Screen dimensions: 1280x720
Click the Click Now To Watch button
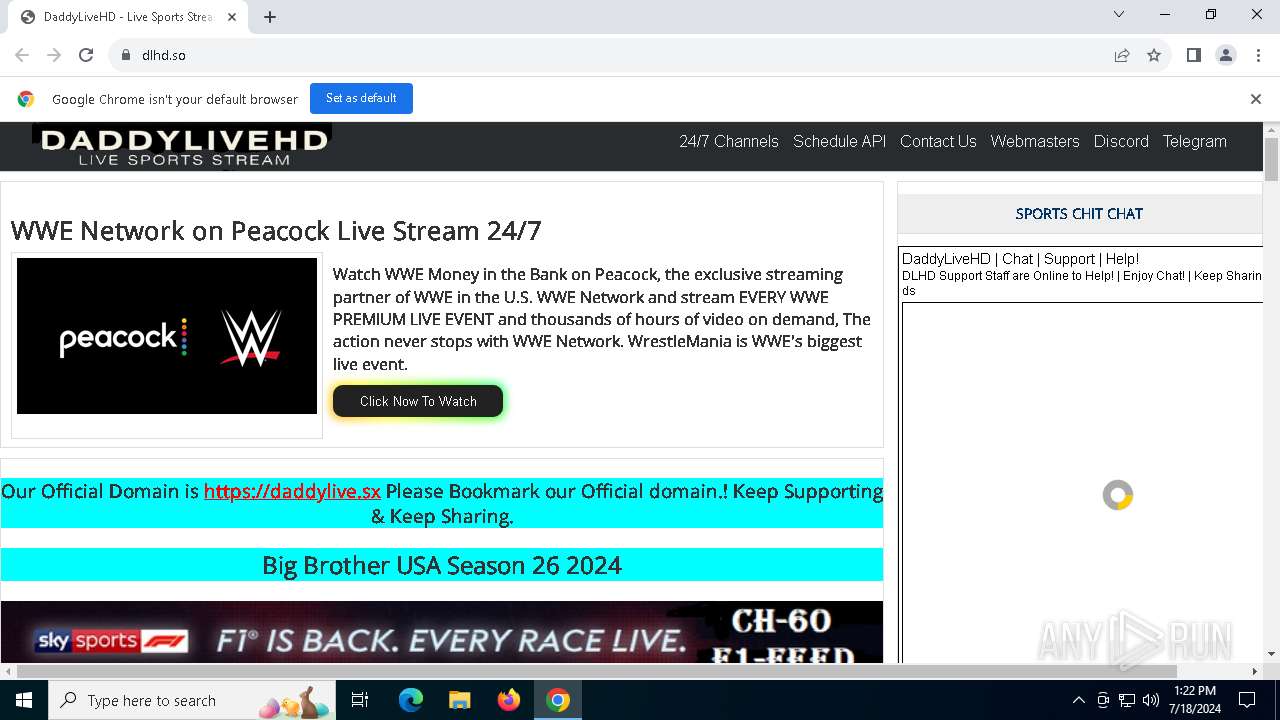(418, 401)
